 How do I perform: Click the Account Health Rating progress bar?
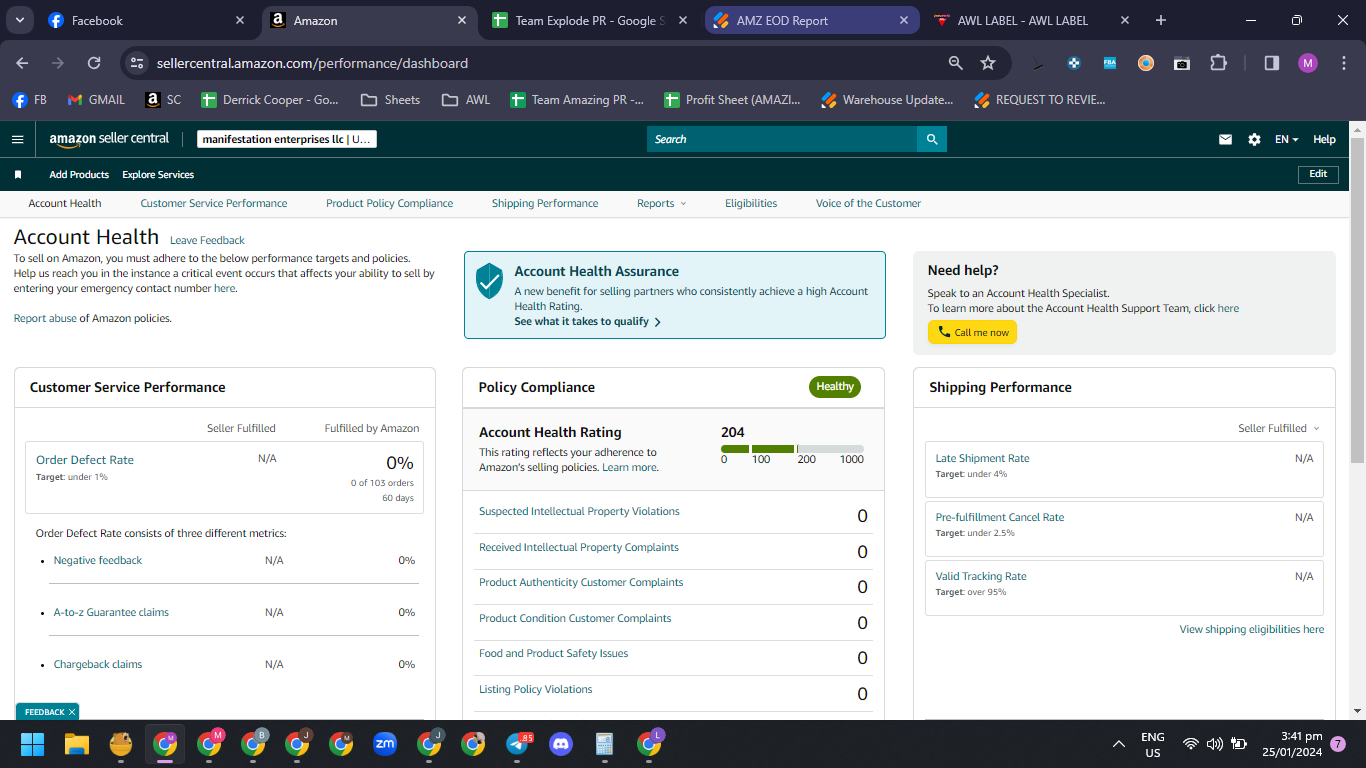(x=792, y=449)
